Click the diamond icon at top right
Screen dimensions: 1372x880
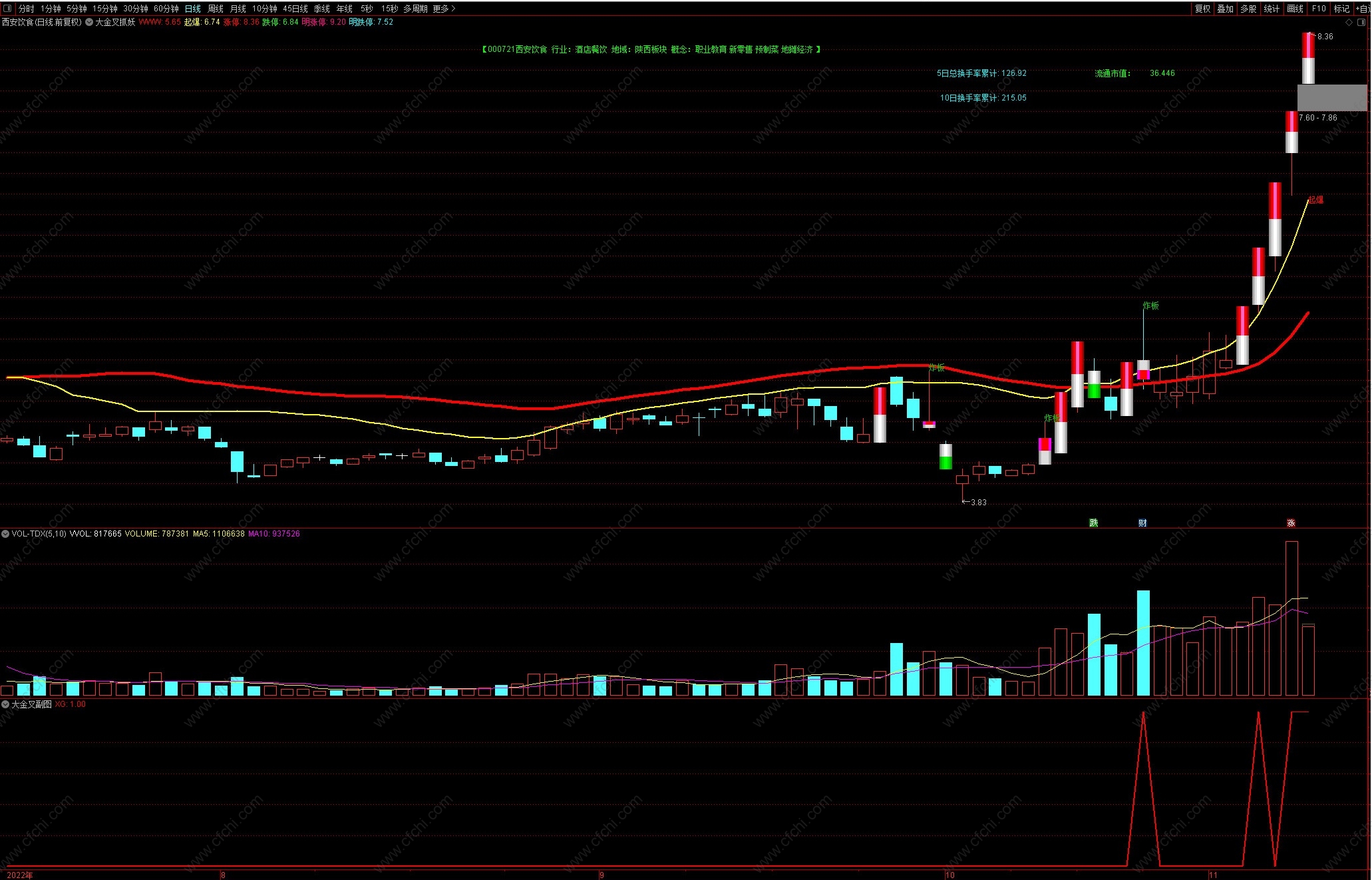coord(1349,22)
